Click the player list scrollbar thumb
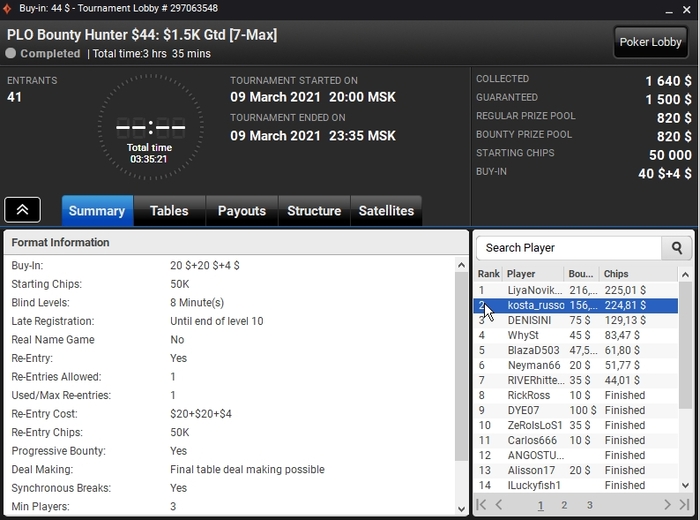 click(x=685, y=345)
